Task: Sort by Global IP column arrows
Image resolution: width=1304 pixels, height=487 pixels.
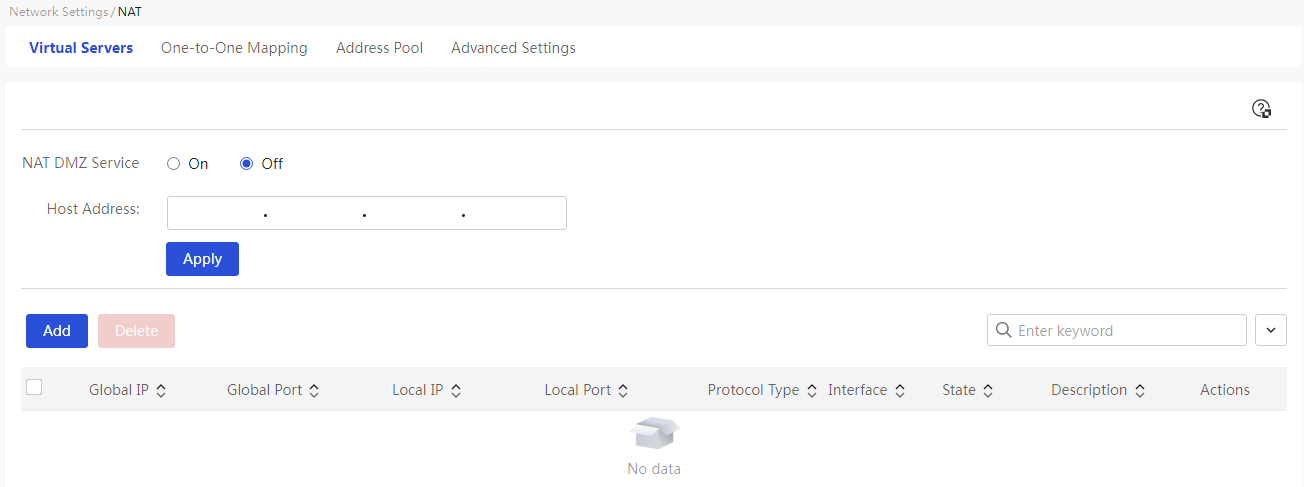Action: click(161, 391)
